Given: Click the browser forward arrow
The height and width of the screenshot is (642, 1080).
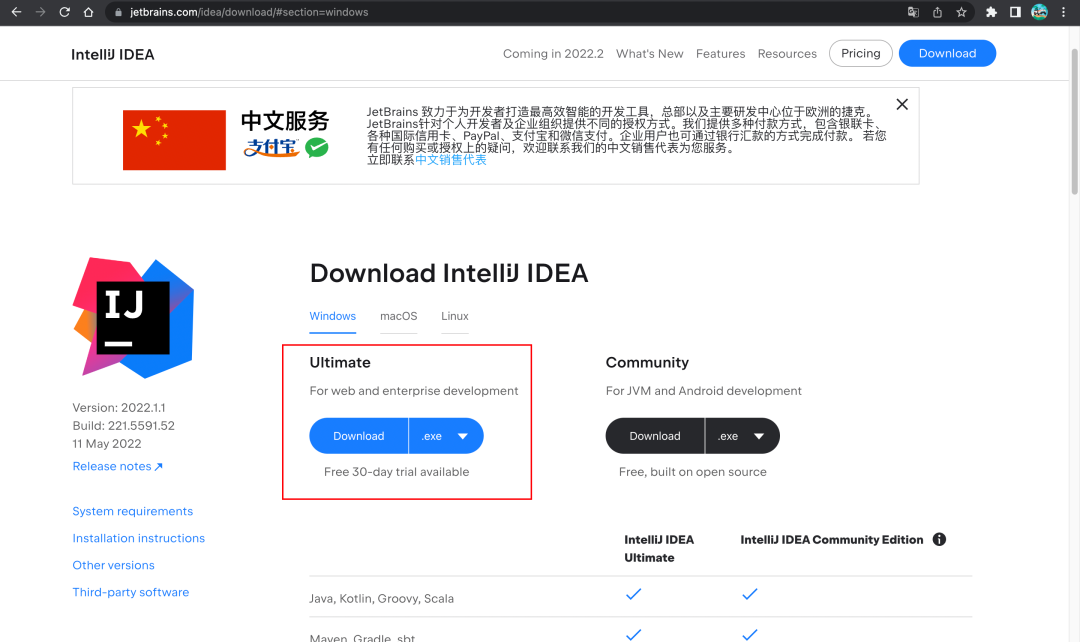Looking at the screenshot, I should [41, 12].
